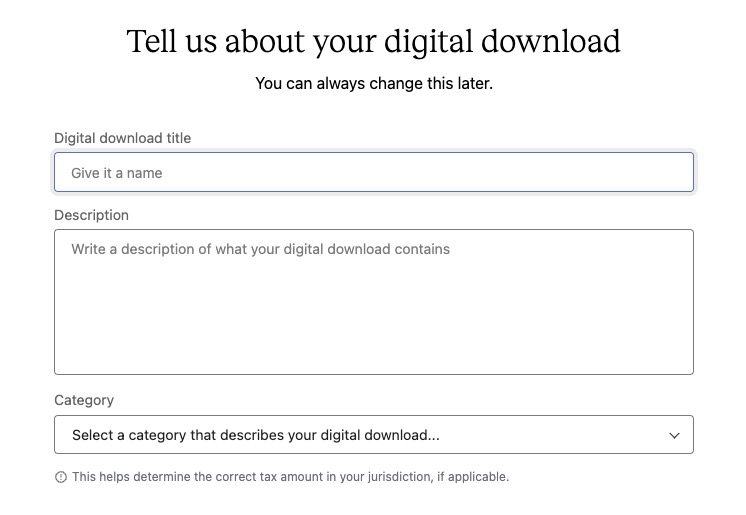This screenshot has width=746, height=515.
Task: Click into the Description text area
Action: 374,302
